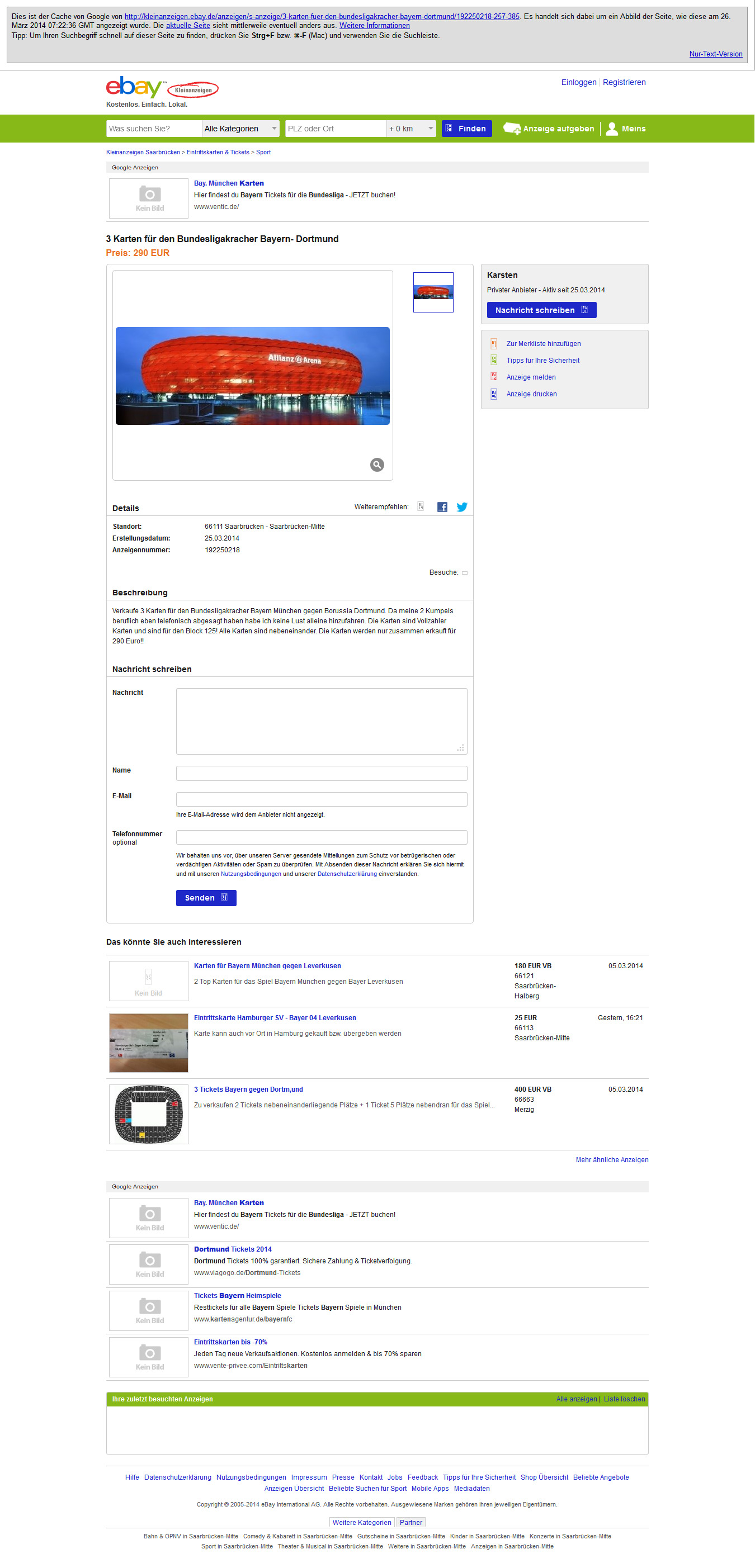Open the Hamburger SV ticket photo thumbnail

(x=149, y=1043)
